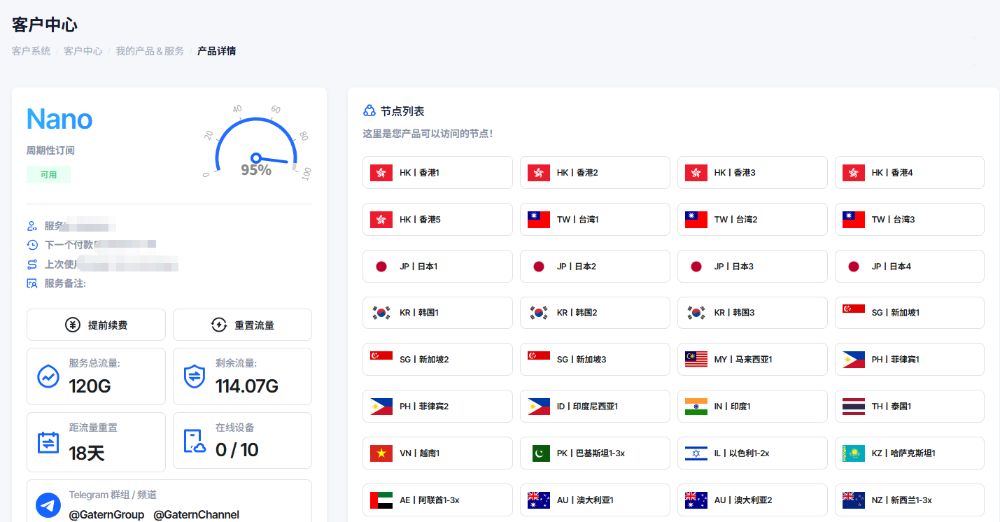Click the 提前续费 early renewal button
Image resolution: width=1000 pixels, height=522 pixels.
[97, 325]
